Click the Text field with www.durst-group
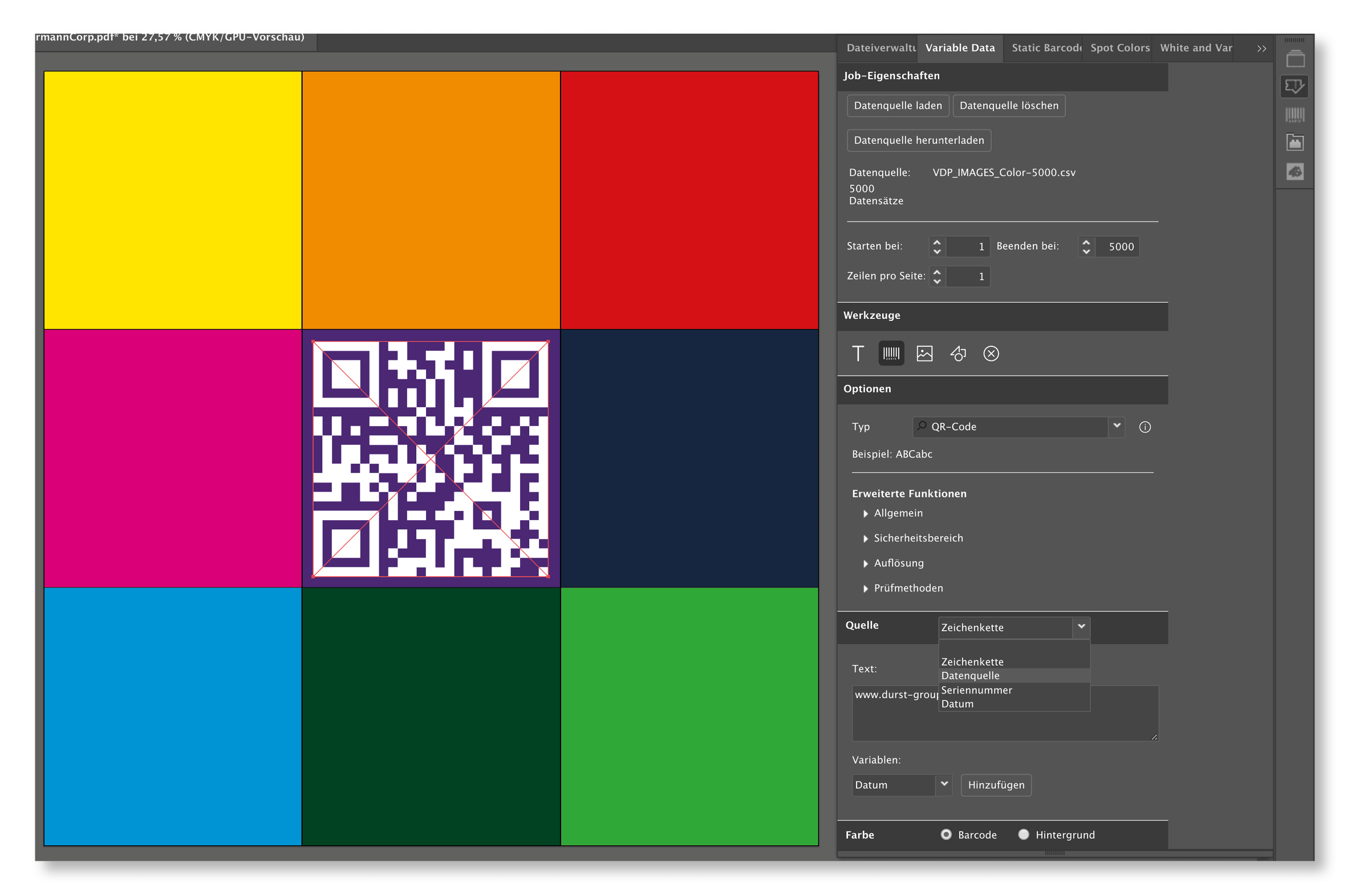The height and width of the screenshot is (896, 1347). (1005, 712)
